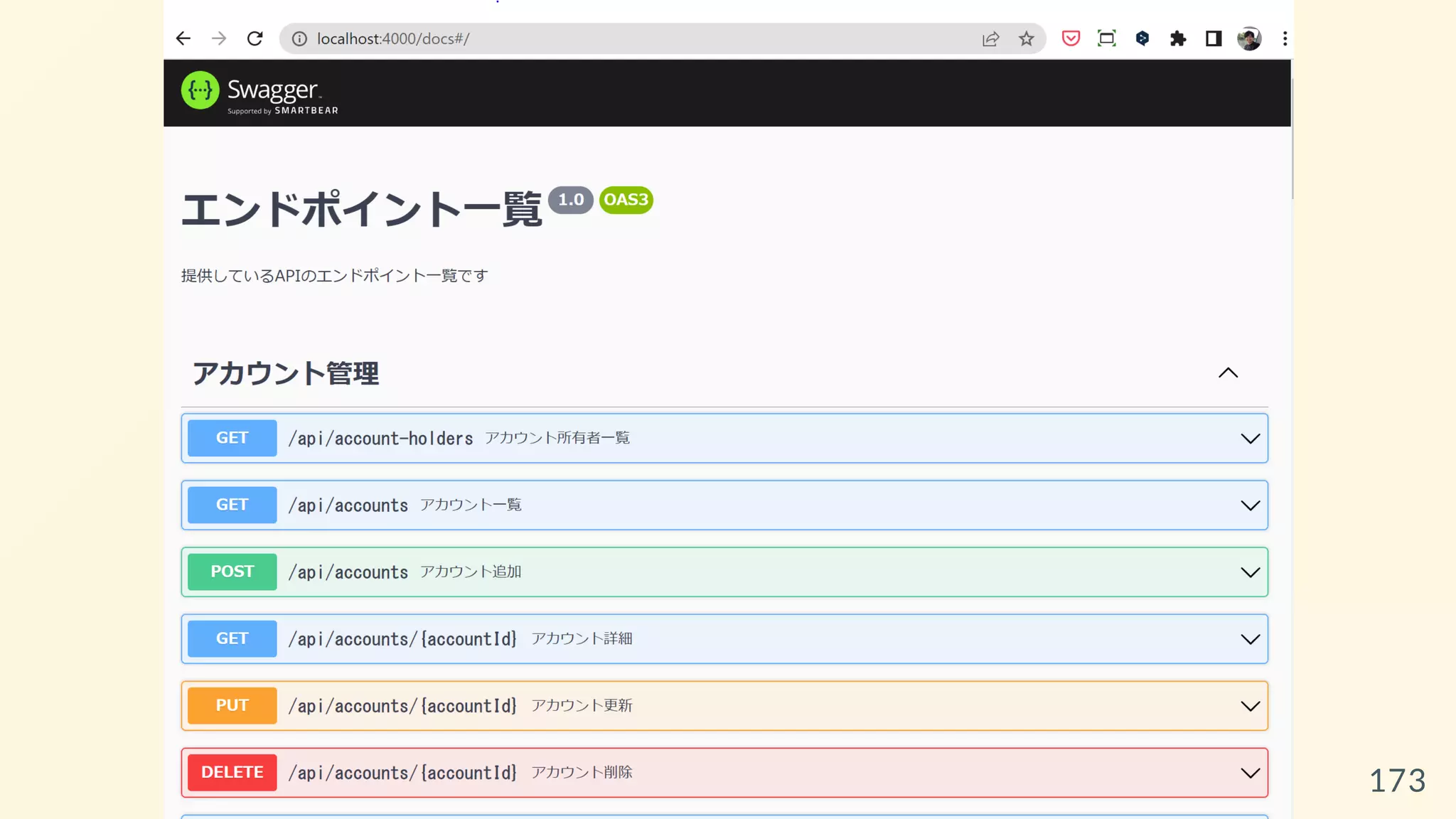The image size is (1456, 819).
Task: Bookmark page with star icon
Action: 1026,38
